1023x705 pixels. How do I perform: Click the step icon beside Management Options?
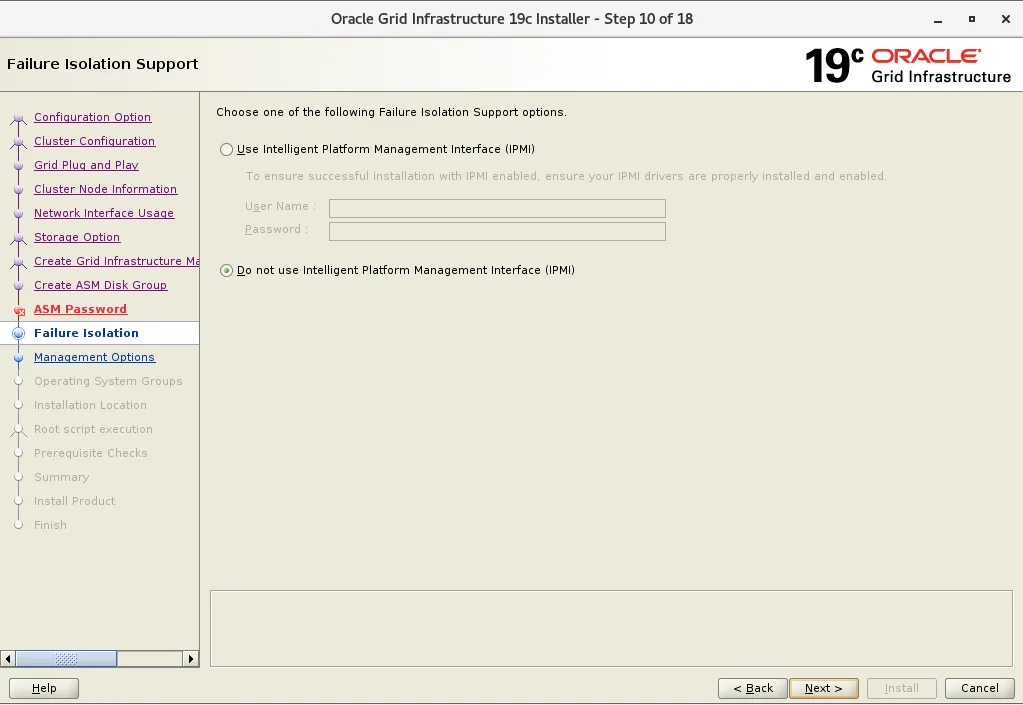point(19,357)
